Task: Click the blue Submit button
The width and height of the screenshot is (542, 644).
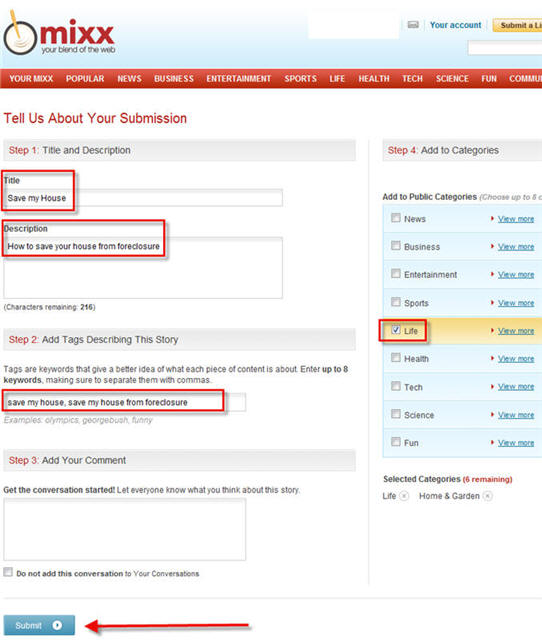Action: tap(39, 625)
